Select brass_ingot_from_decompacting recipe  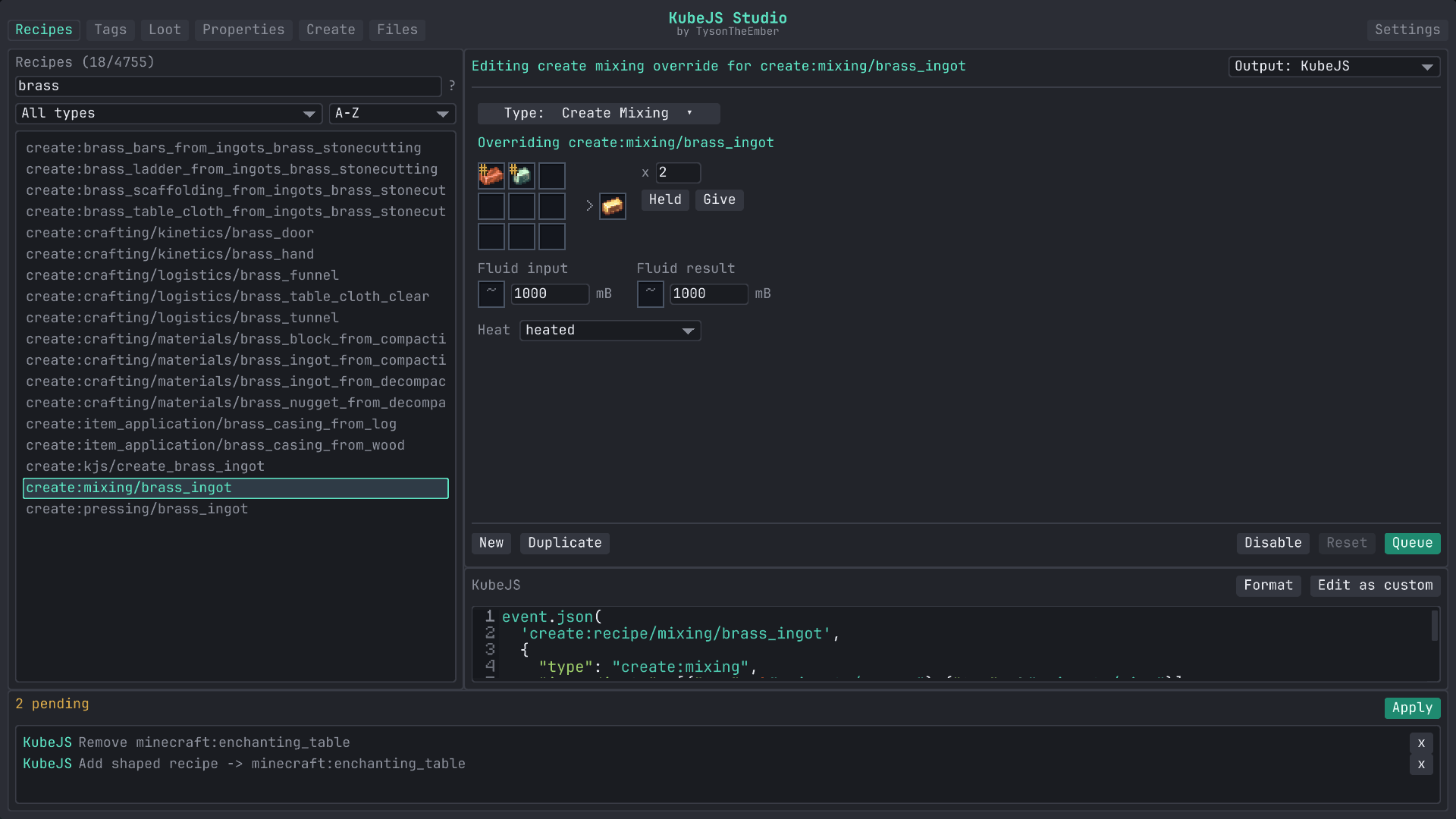coord(236,382)
